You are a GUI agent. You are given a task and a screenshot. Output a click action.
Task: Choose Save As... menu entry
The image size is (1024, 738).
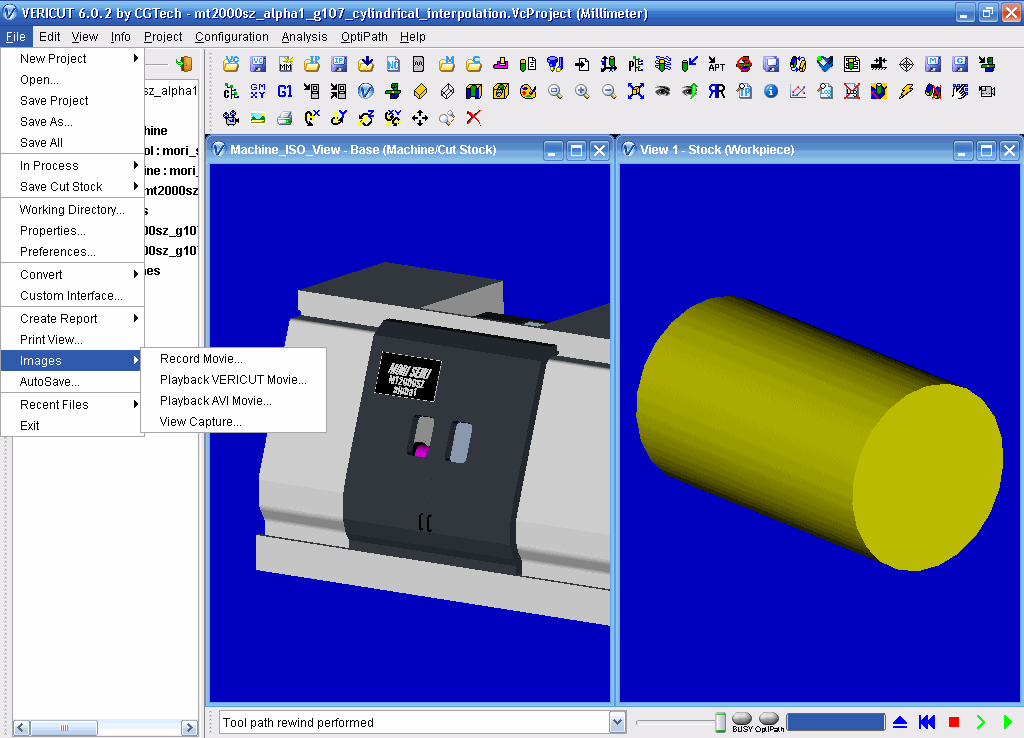click(72, 121)
